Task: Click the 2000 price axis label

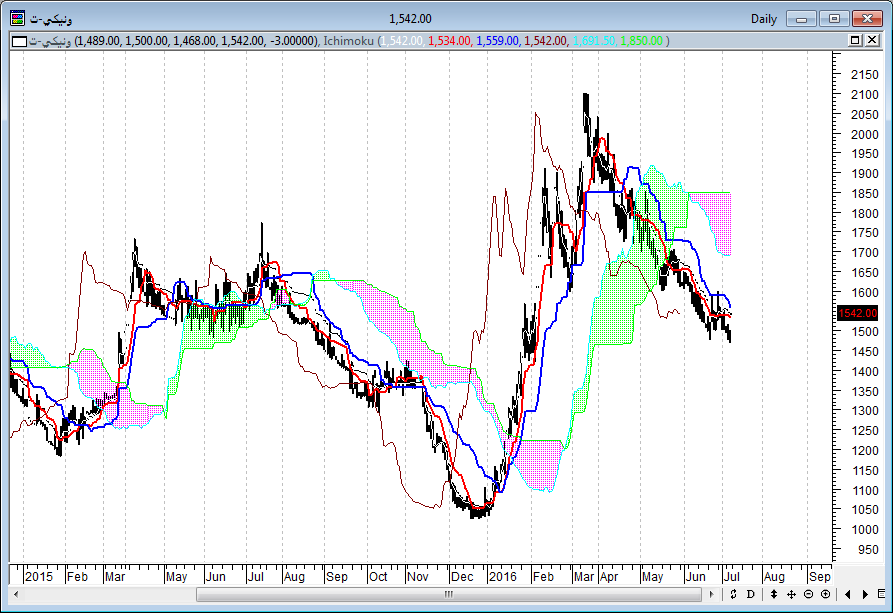Action: coord(865,134)
